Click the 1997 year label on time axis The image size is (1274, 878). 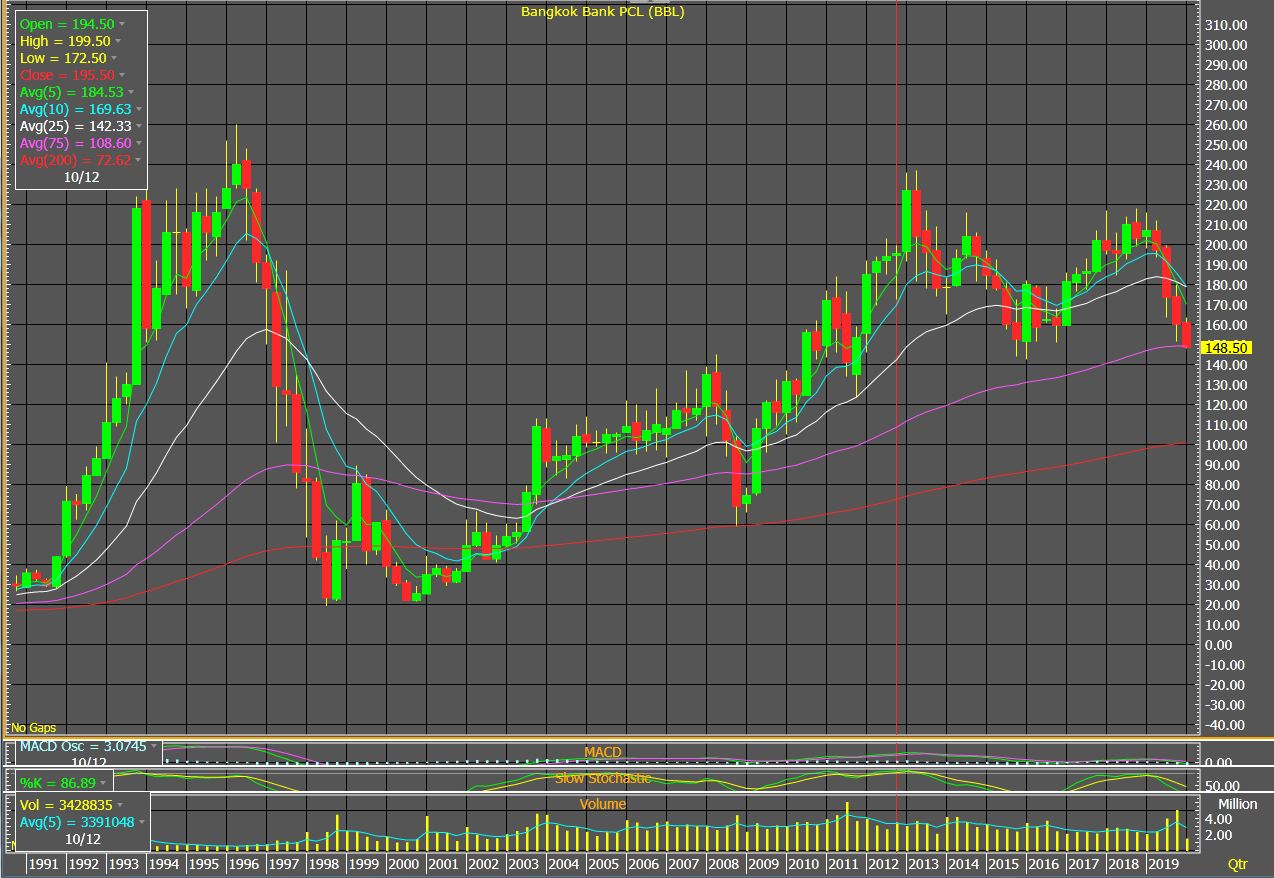pos(283,863)
